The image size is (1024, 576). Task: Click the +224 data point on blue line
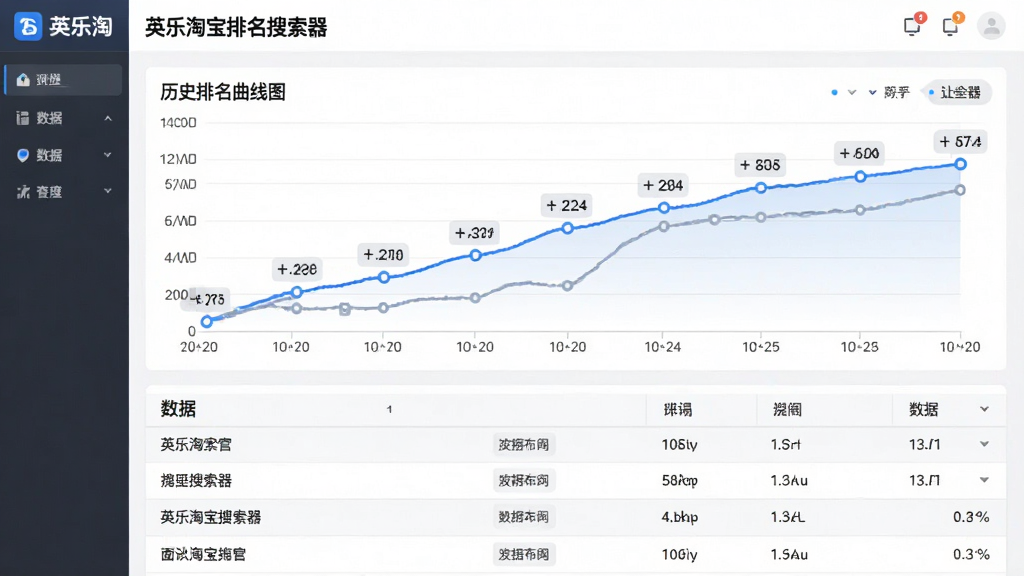click(x=568, y=228)
